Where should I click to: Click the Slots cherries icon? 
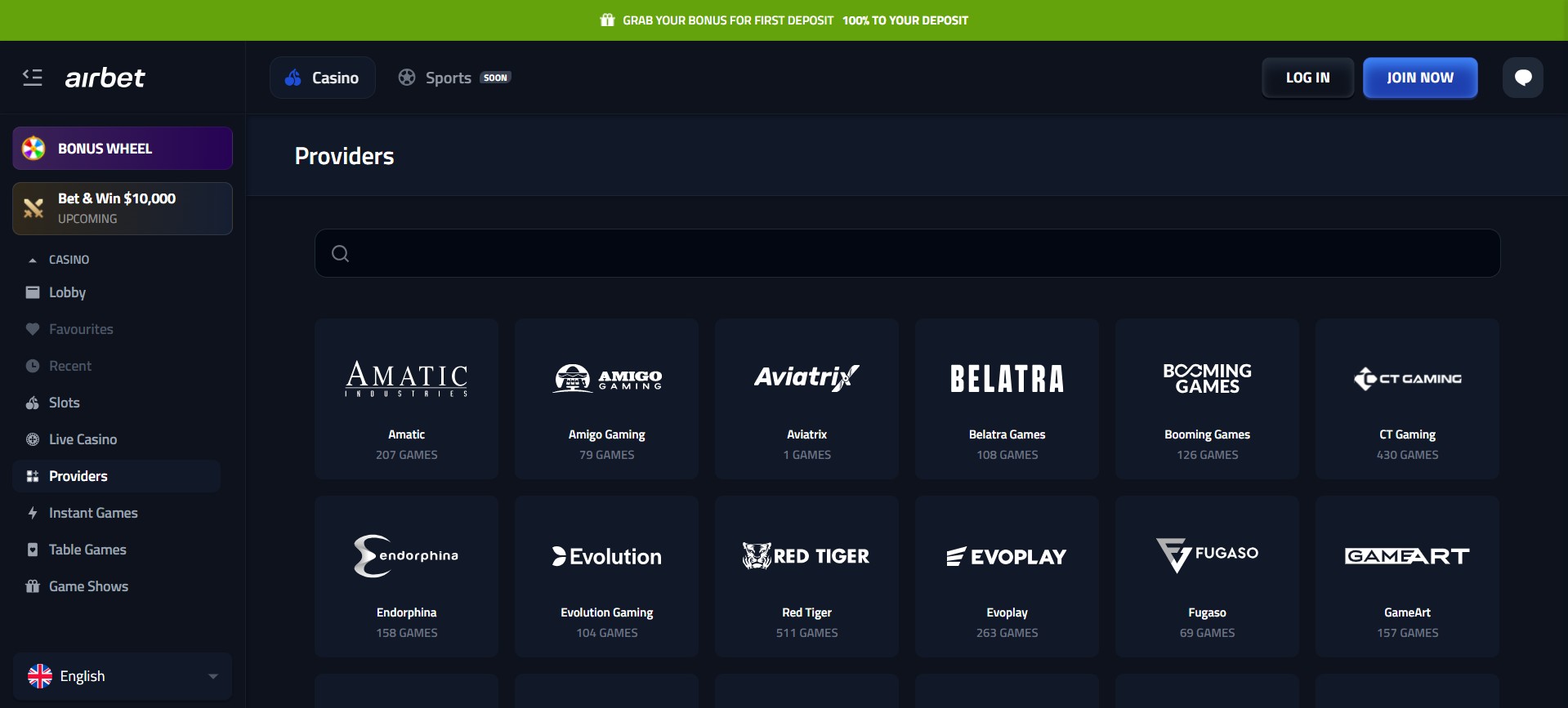point(33,403)
